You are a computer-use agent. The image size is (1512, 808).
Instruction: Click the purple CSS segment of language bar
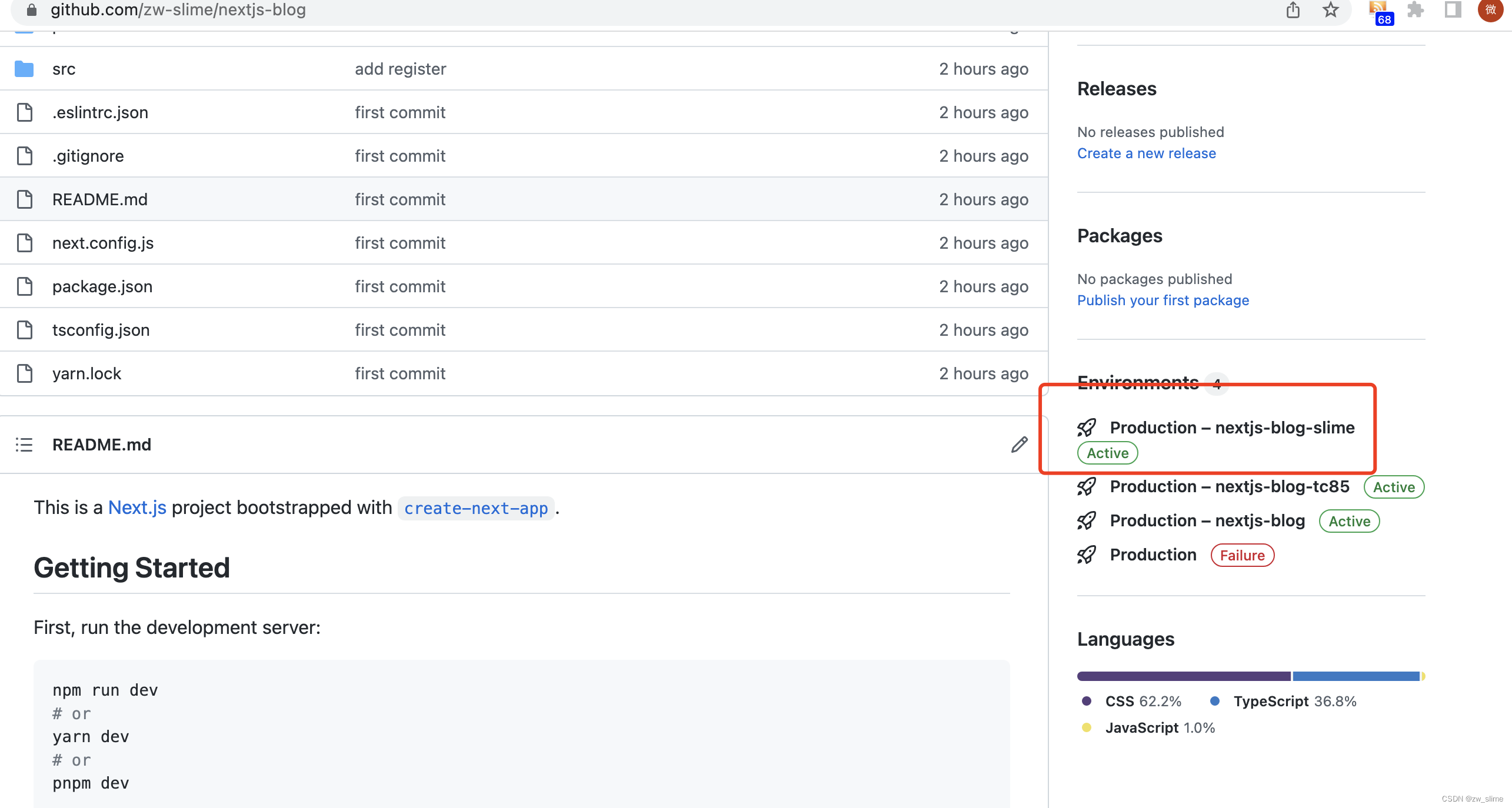click(x=1184, y=676)
